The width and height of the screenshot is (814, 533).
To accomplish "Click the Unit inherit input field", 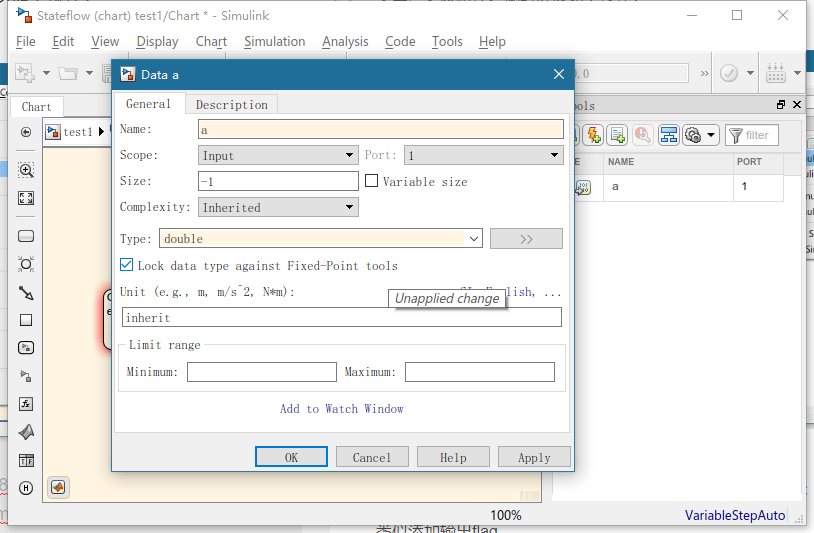I will pyautogui.click(x=342, y=317).
